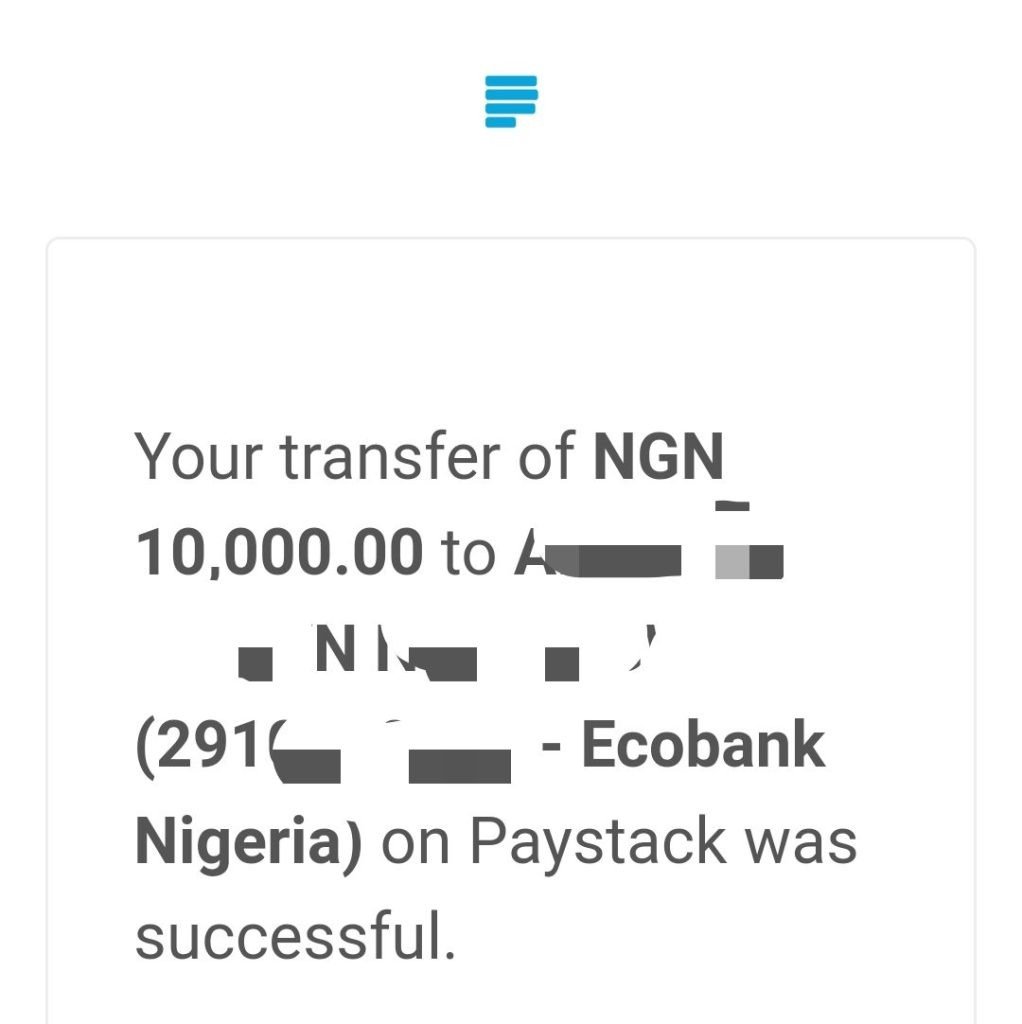Select the bold NGN currency text
The height and width of the screenshot is (1024, 1022).
click(658, 456)
